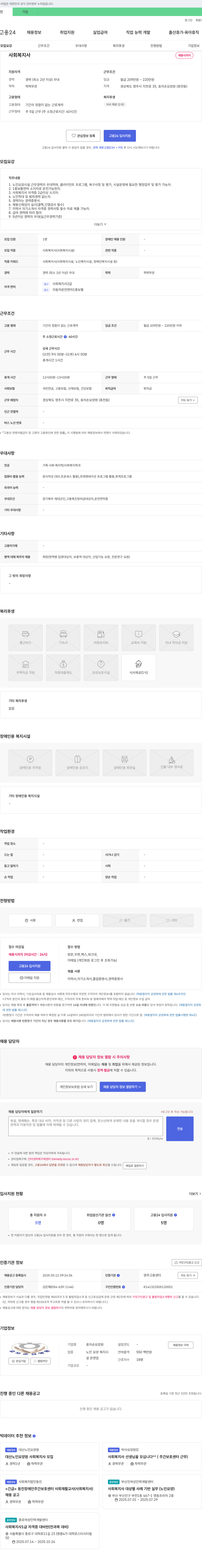The image size is (202, 1568).
Task: Switch to the 우대사항 tab
Action: [81, 46]
